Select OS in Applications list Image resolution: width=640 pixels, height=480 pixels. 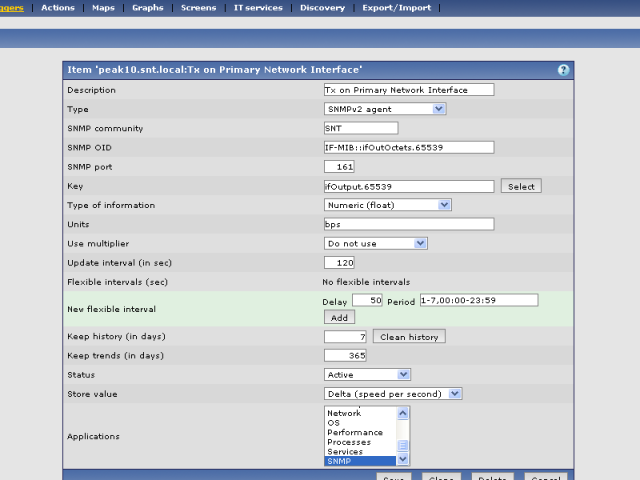click(x=361, y=423)
